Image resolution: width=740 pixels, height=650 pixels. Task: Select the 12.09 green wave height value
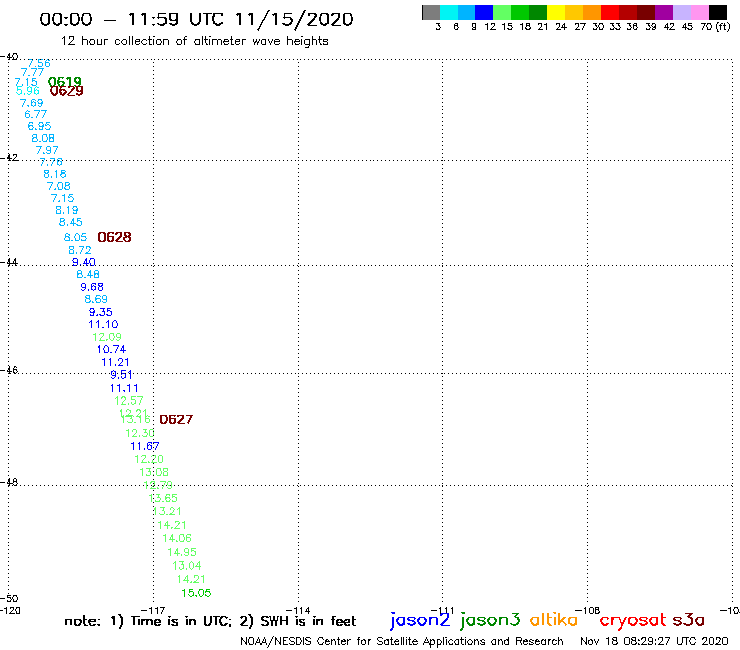coord(107,337)
